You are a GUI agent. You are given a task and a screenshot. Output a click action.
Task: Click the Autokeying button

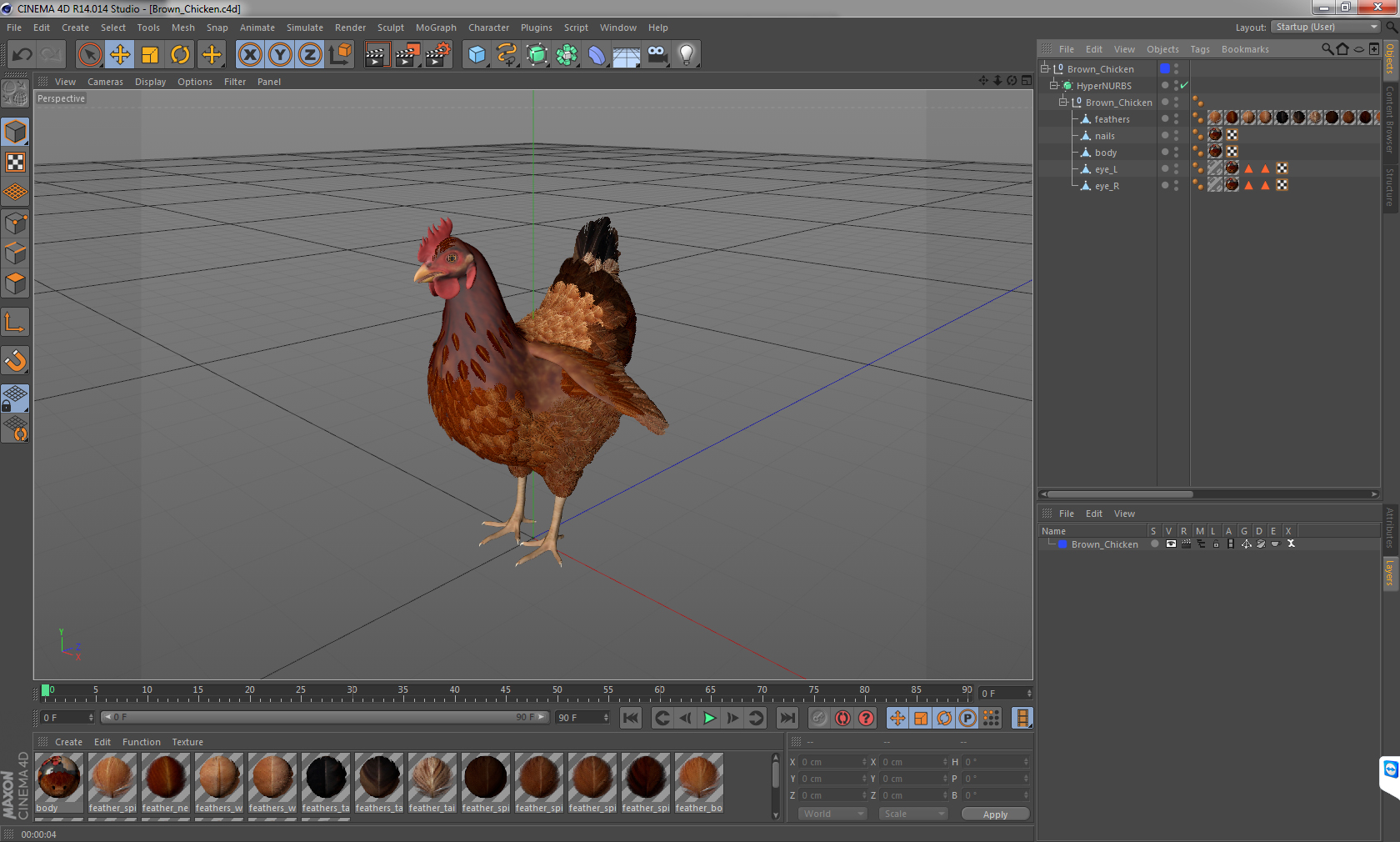pos(842,718)
